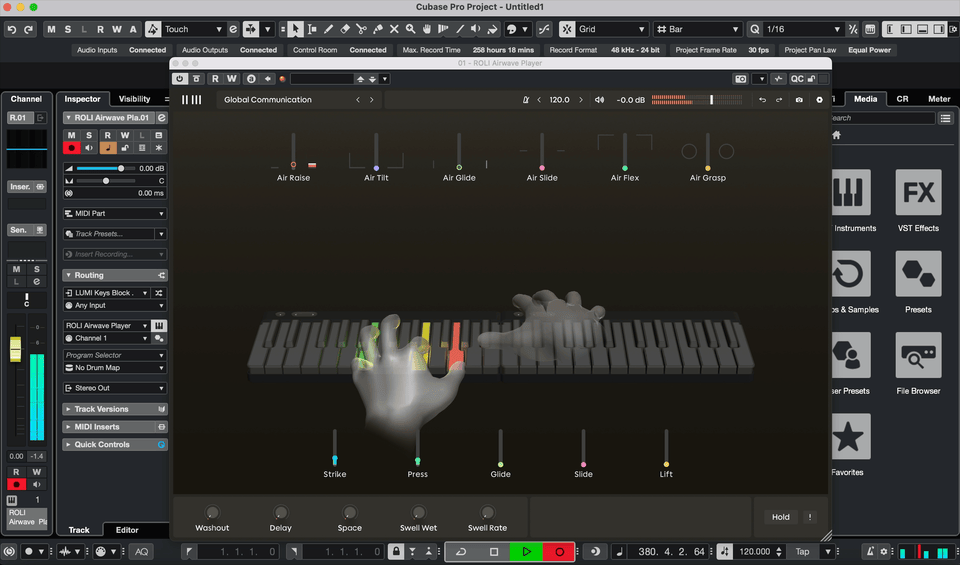Click the Airwave metronome icon
Screen dimensions: 960x565
click(525, 100)
